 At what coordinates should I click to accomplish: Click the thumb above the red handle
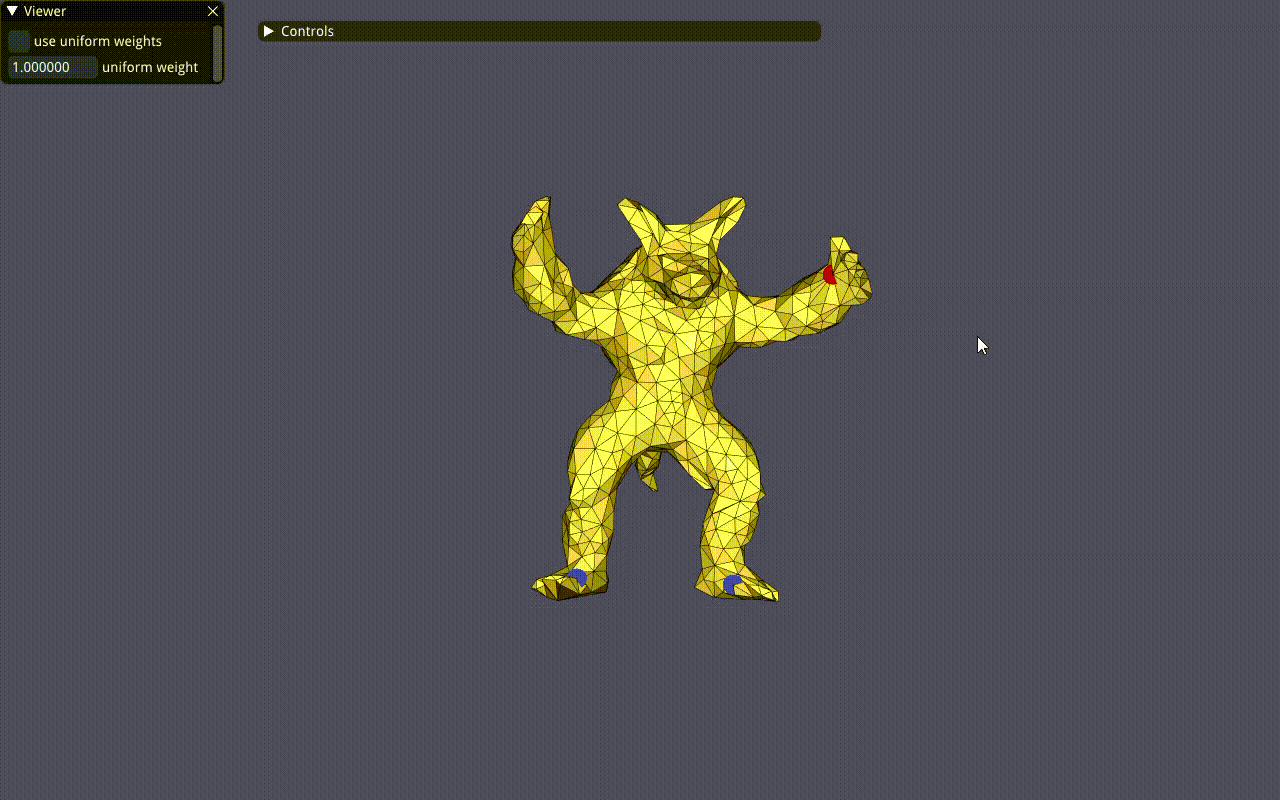[x=839, y=246]
